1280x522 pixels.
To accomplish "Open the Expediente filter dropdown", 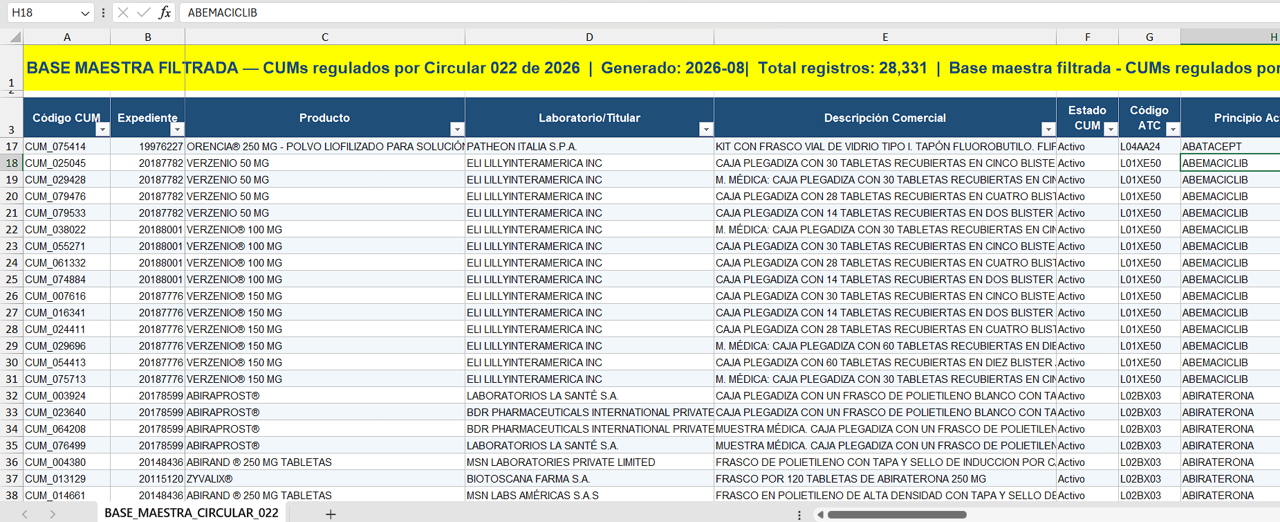I will [x=177, y=129].
